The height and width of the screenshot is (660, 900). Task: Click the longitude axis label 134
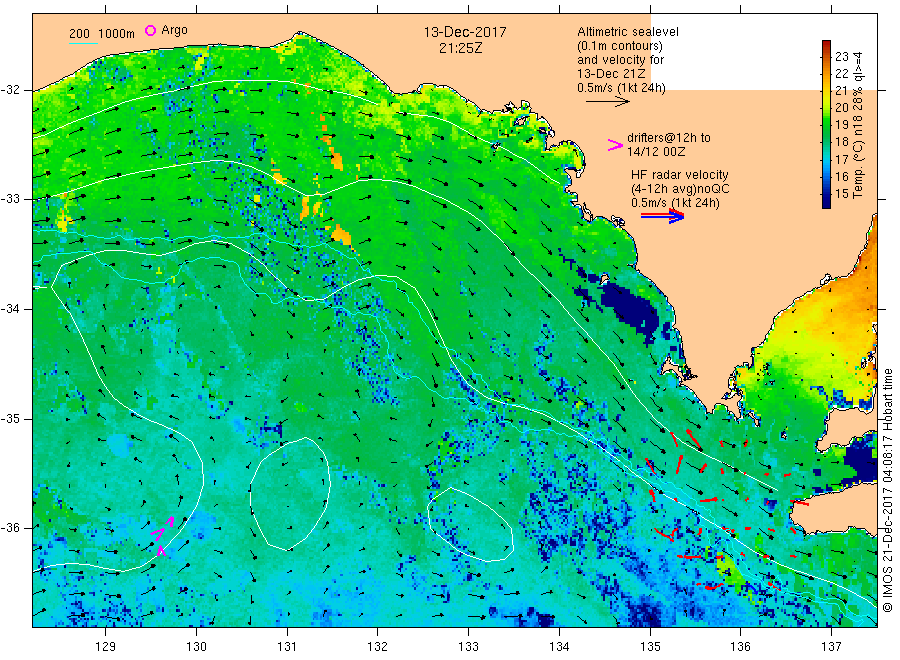pyautogui.click(x=559, y=647)
